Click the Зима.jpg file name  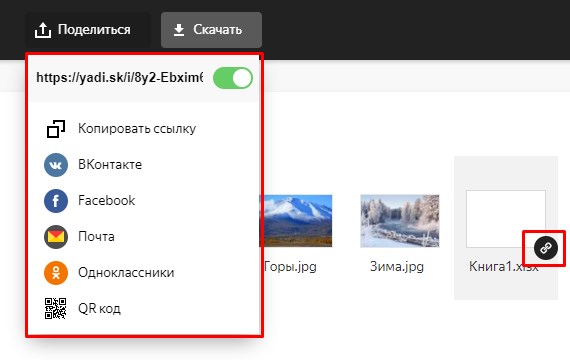tap(397, 267)
